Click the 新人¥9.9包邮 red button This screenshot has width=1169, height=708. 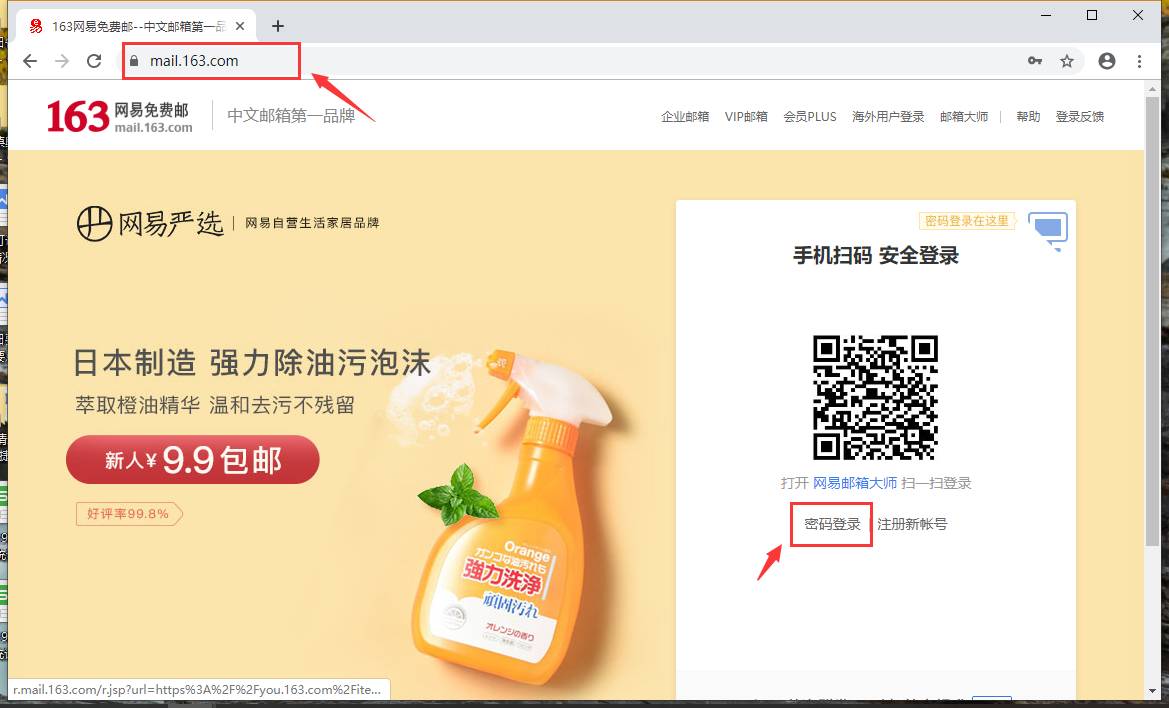click(x=193, y=460)
